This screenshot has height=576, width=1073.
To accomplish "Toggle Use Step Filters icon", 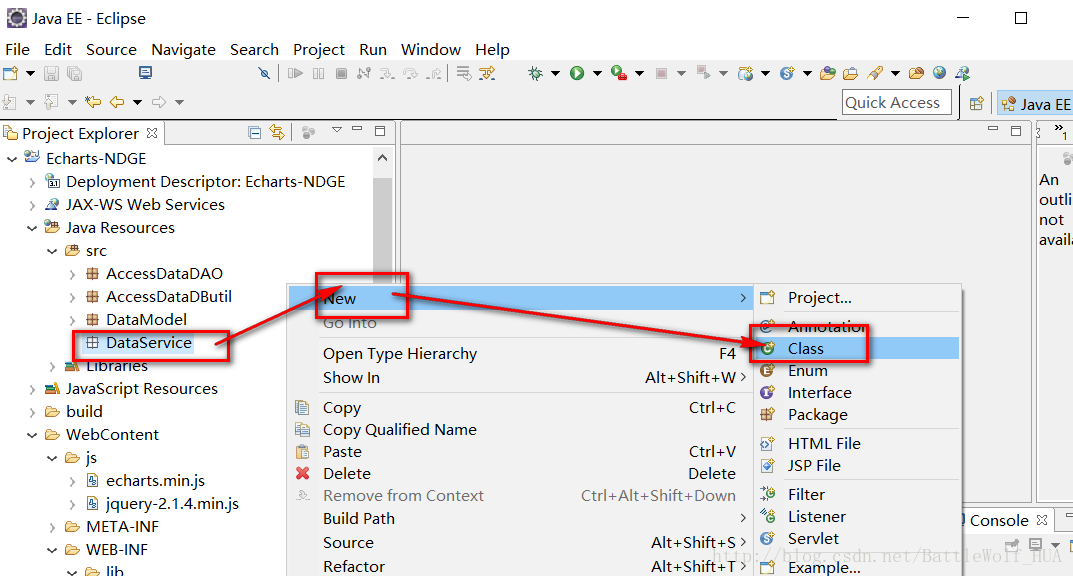I will tap(487, 73).
